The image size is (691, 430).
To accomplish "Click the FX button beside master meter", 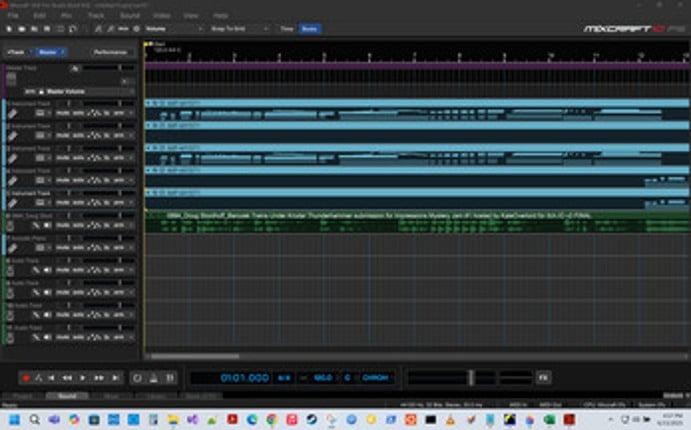I will tap(543, 378).
